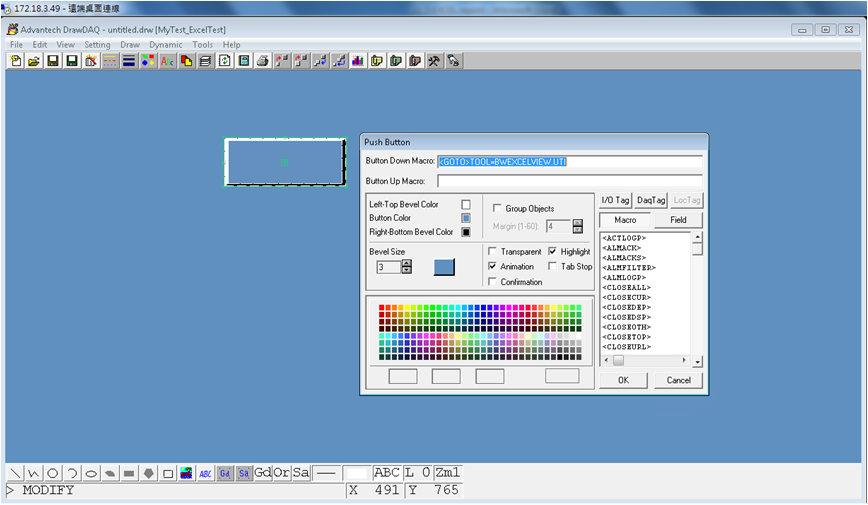Open the Tools menu
Image resolution: width=868 pixels, height=505 pixels.
pos(203,45)
